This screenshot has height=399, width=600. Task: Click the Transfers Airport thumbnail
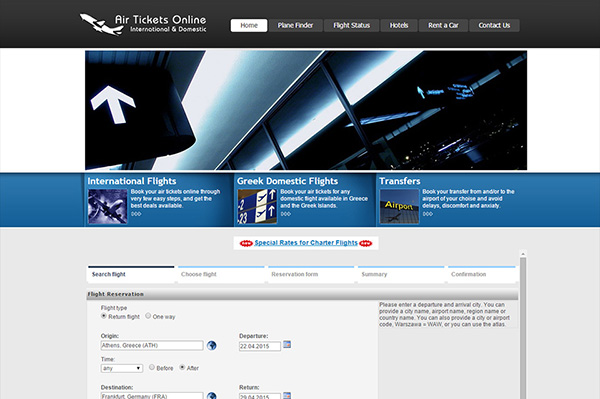pyautogui.click(x=399, y=206)
